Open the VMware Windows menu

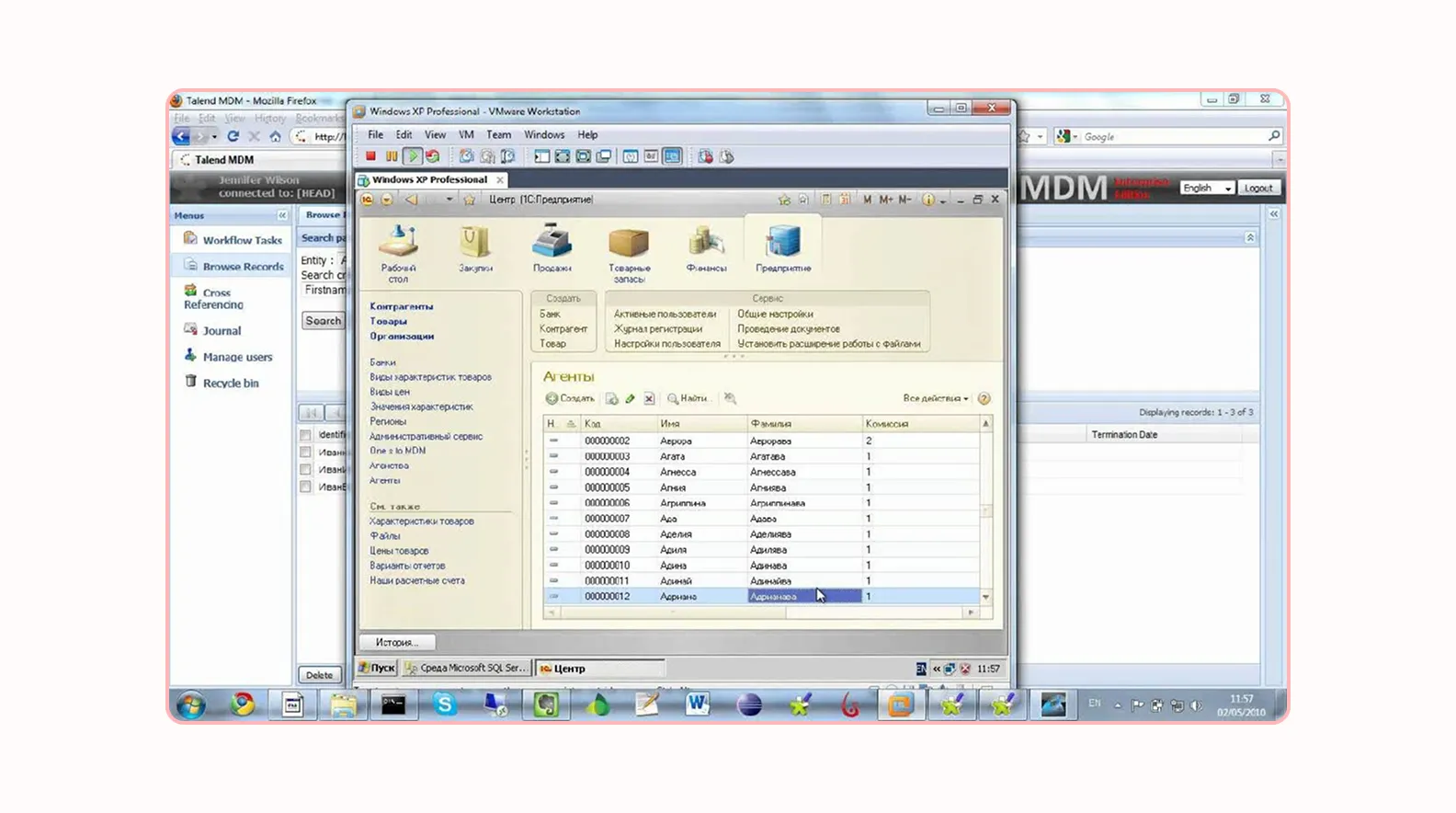click(x=544, y=134)
